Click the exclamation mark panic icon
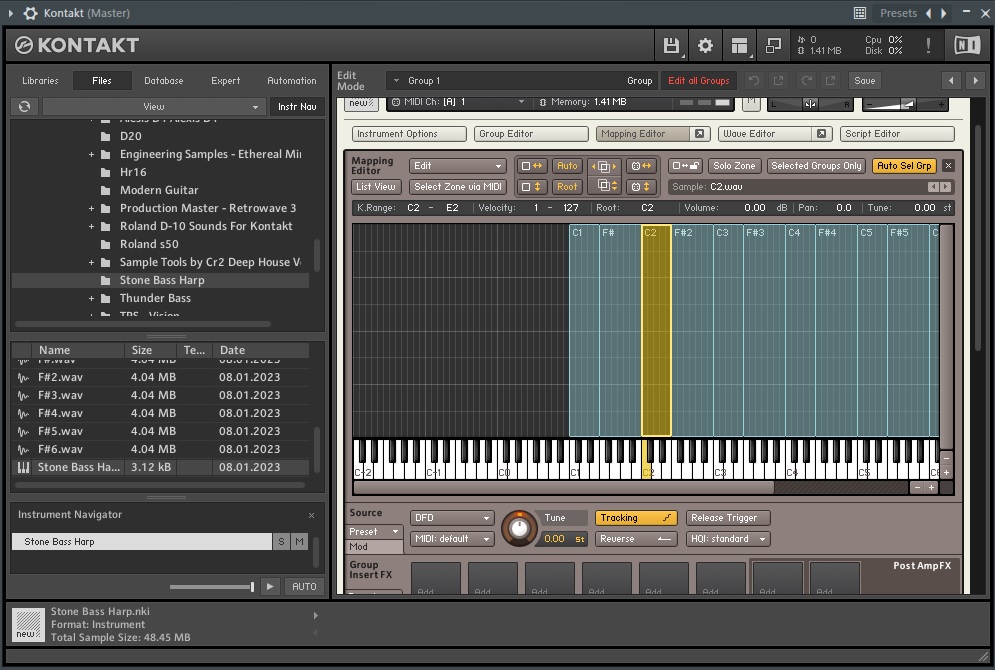This screenshot has width=995, height=670. pos(928,46)
